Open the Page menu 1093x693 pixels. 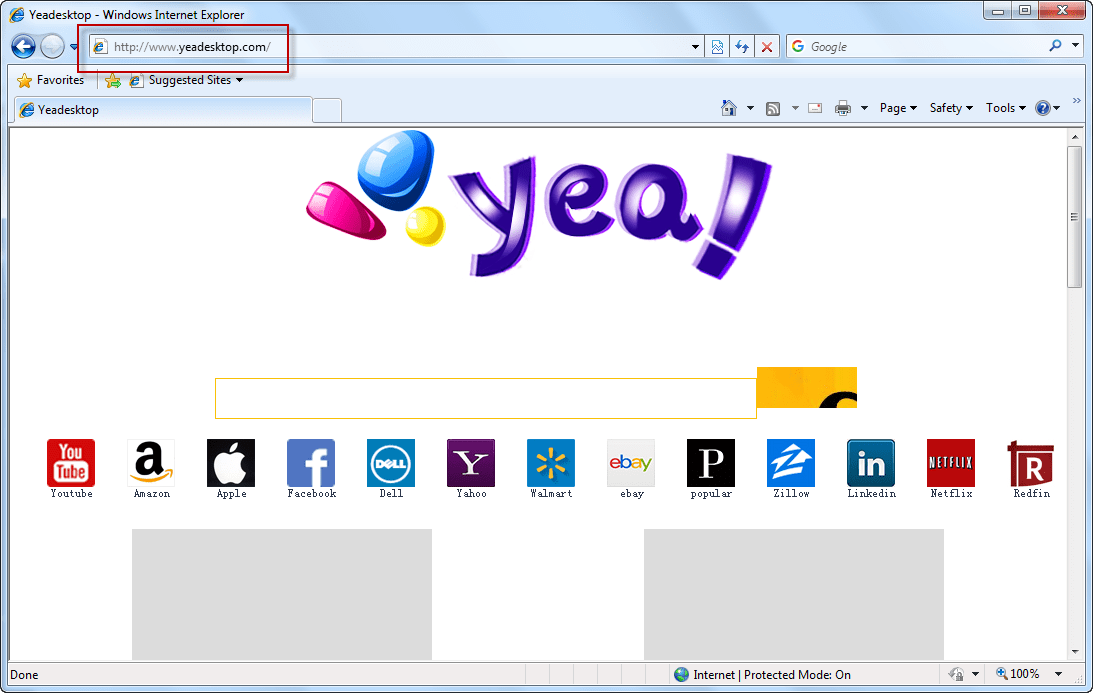coord(898,108)
